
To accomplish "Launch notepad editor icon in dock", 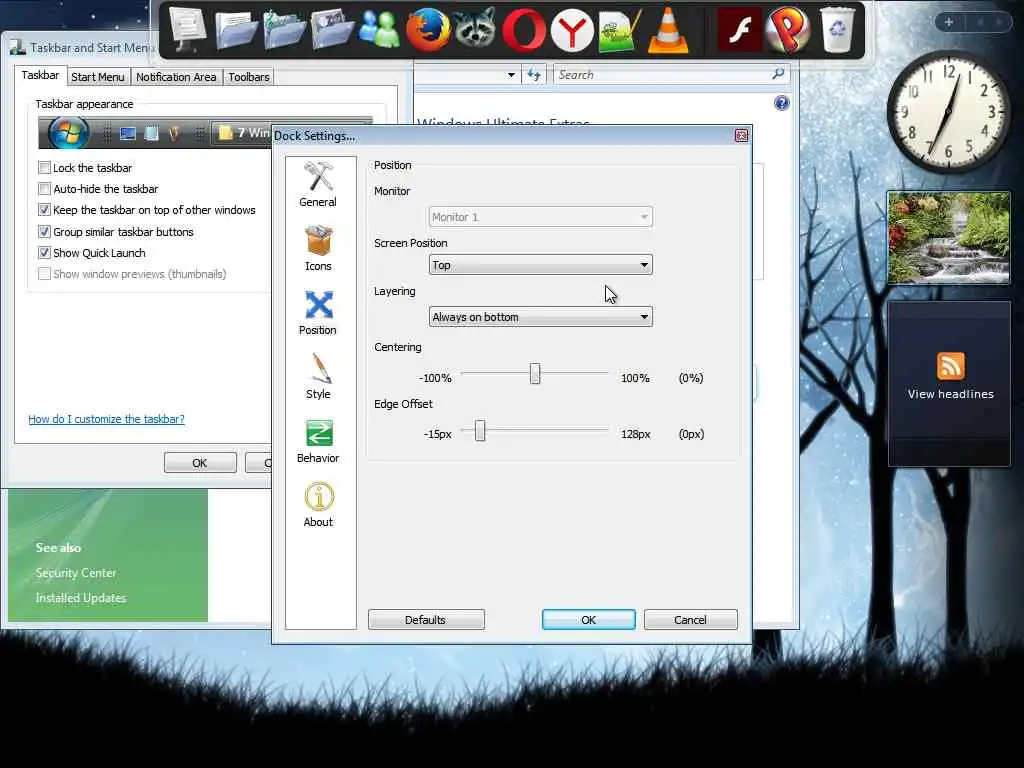I will tap(619, 30).
